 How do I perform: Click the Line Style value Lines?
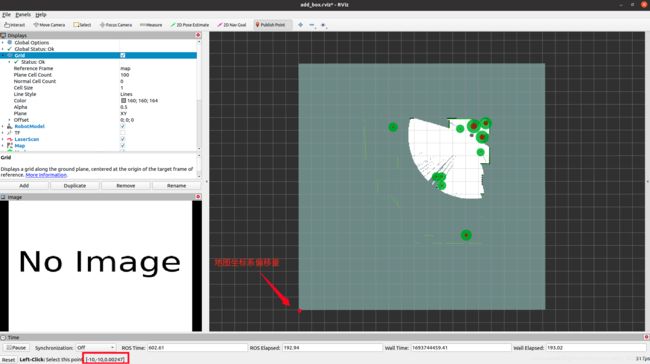pyautogui.click(x=126, y=94)
